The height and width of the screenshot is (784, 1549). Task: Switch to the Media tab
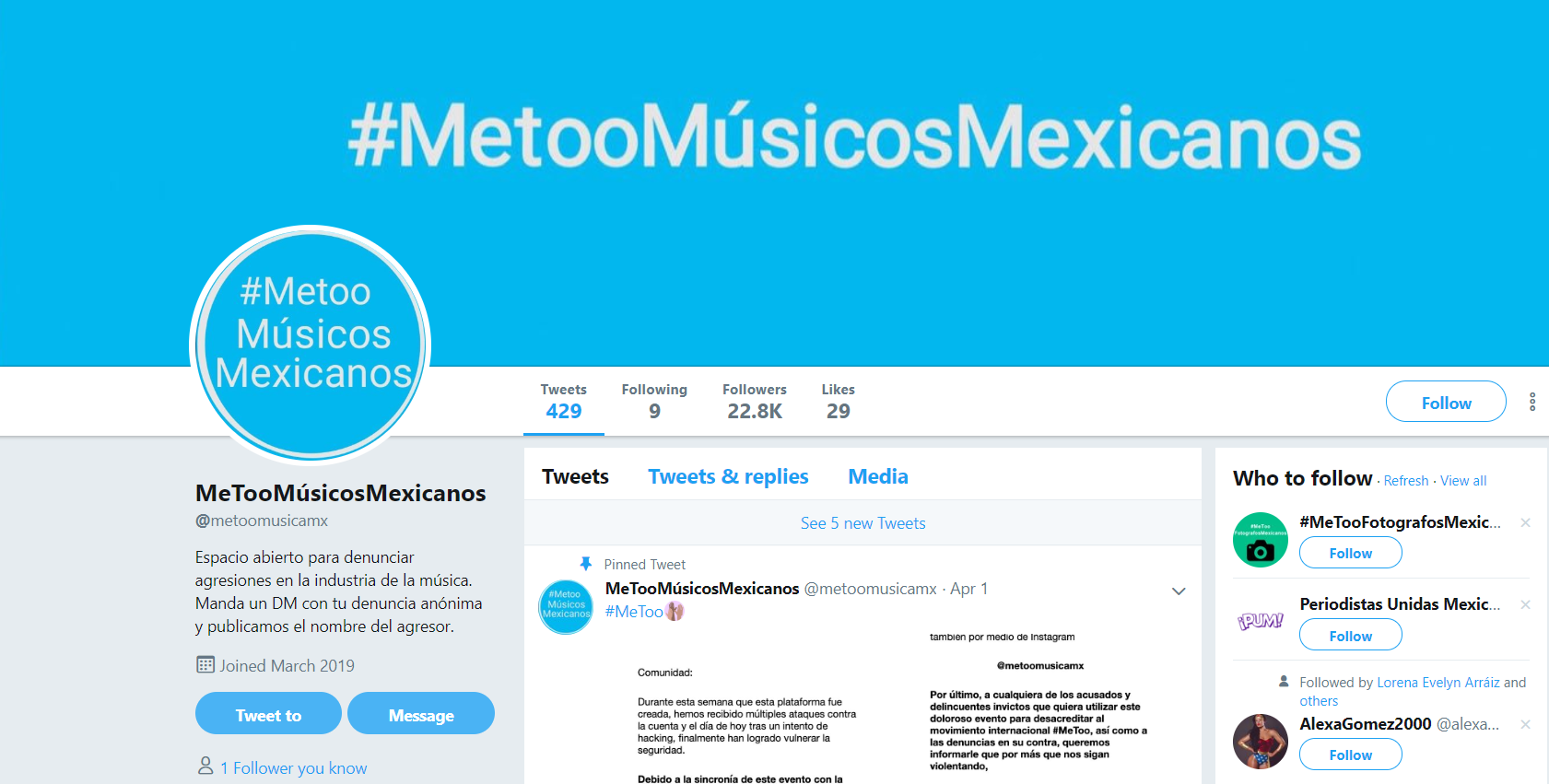click(878, 476)
